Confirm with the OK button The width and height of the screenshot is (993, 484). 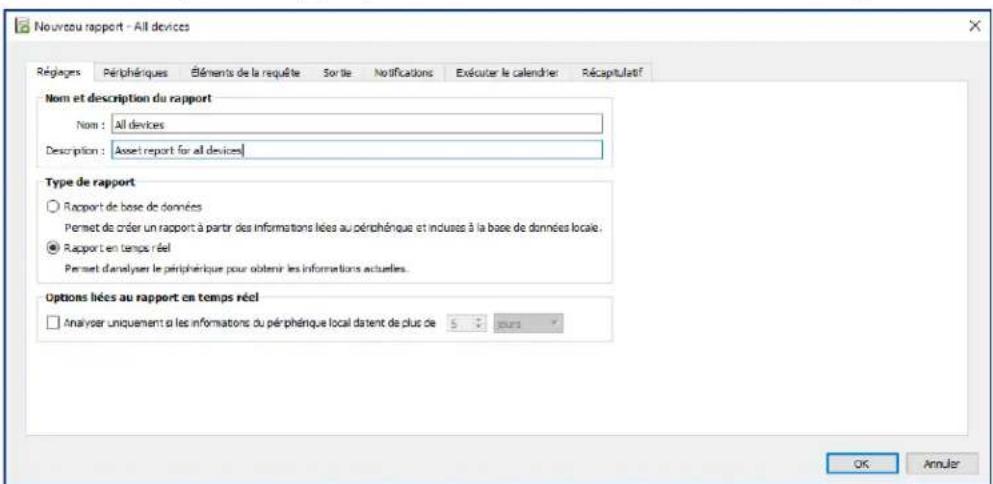tap(862, 464)
